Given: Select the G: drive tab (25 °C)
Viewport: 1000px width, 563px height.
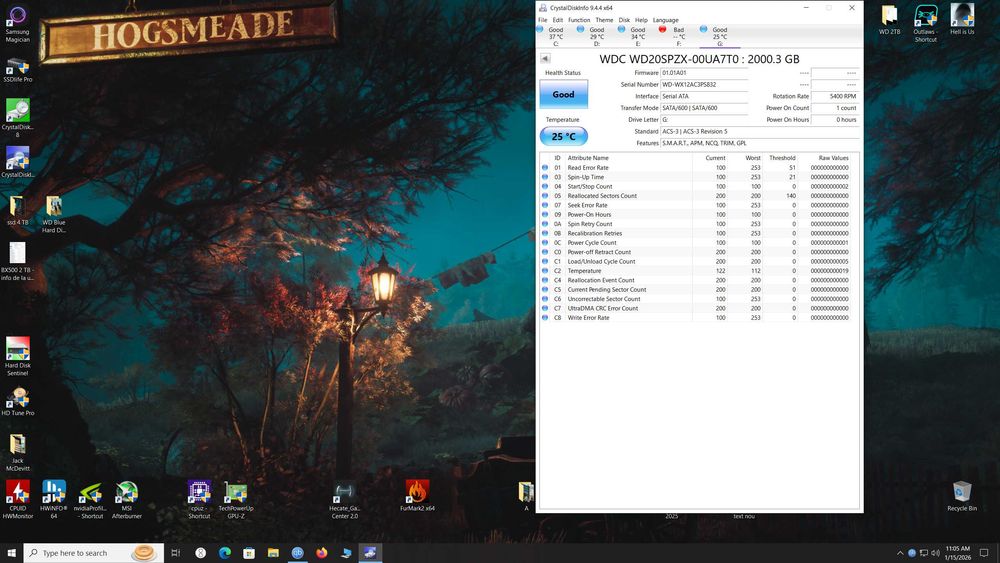Looking at the screenshot, I should point(719,36).
